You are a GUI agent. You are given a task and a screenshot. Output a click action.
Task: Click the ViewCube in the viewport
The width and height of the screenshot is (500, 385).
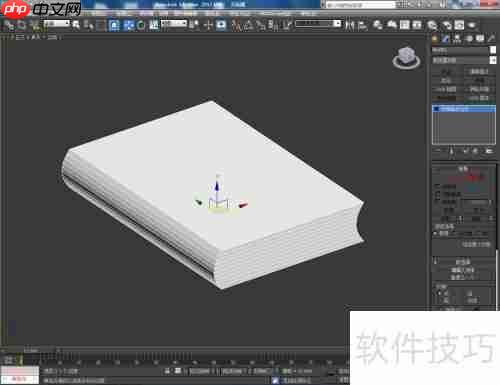pyautogui.click(x=406, y=57)
